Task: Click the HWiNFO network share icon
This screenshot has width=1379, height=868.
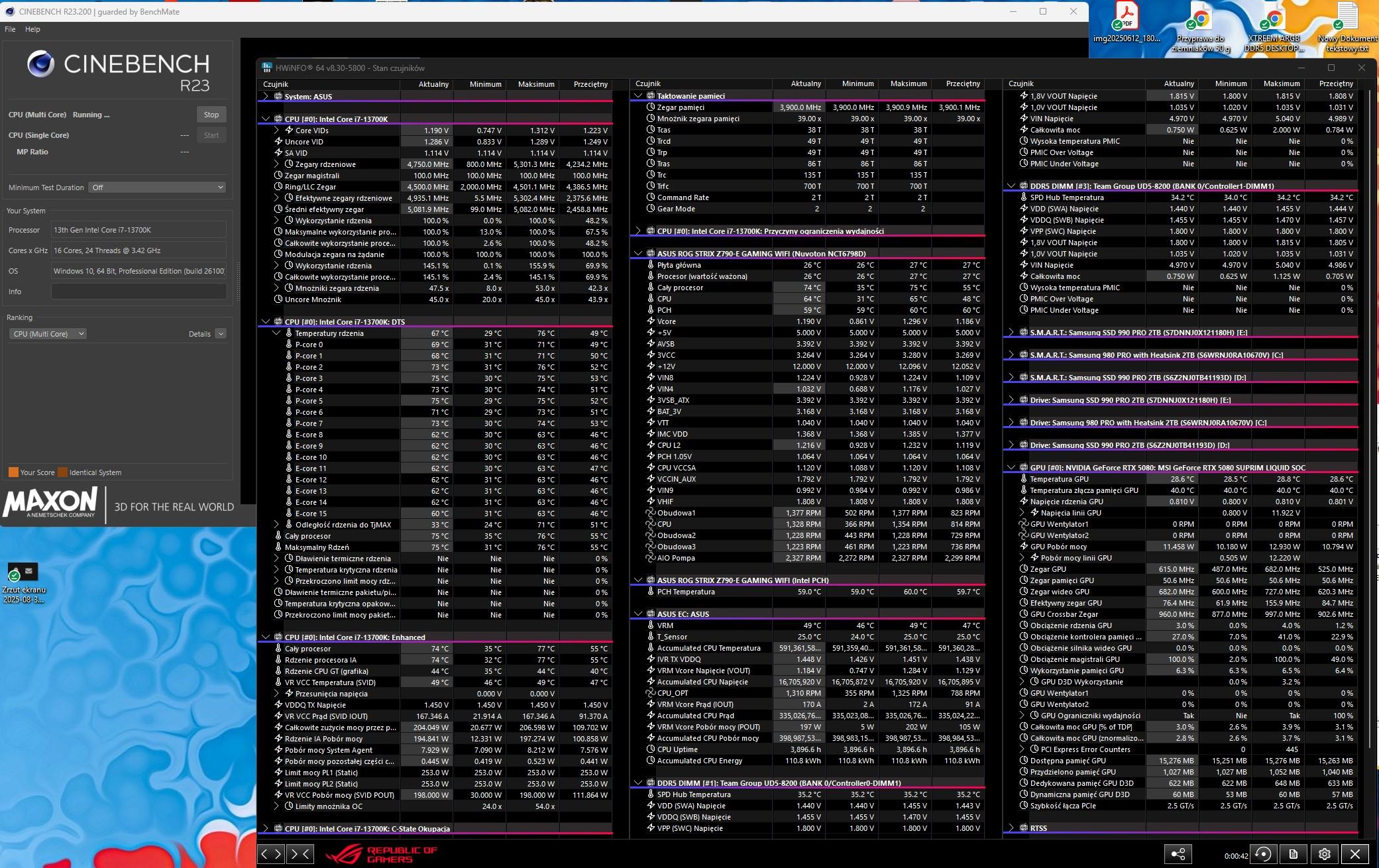Action: point(1178,854)
